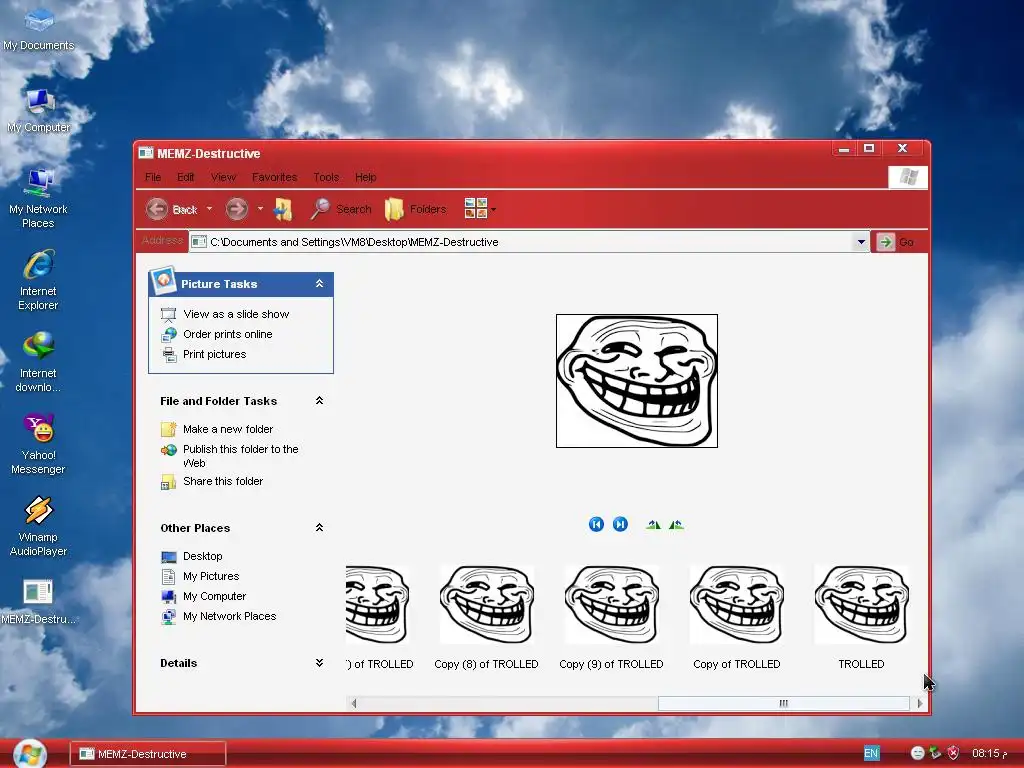Click the network connection tray icon
The image size is (1024, 768).
935,754
